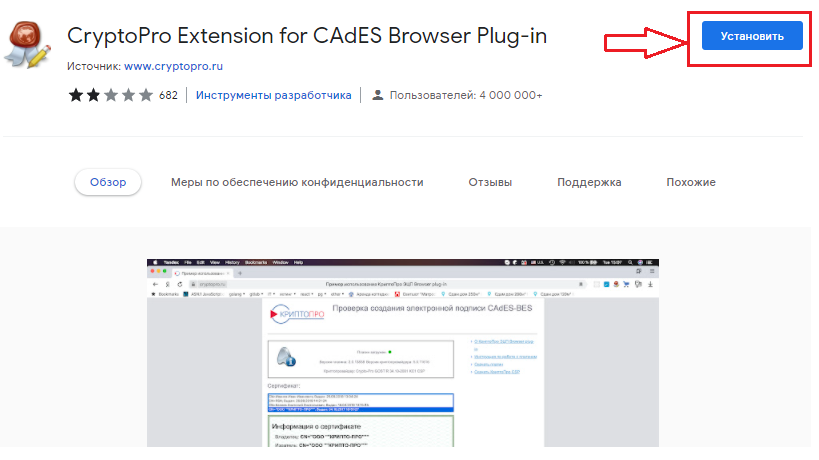Screen dimensions: 819x460
Task: Select the Обзор tab
Action: coord(108,182)
